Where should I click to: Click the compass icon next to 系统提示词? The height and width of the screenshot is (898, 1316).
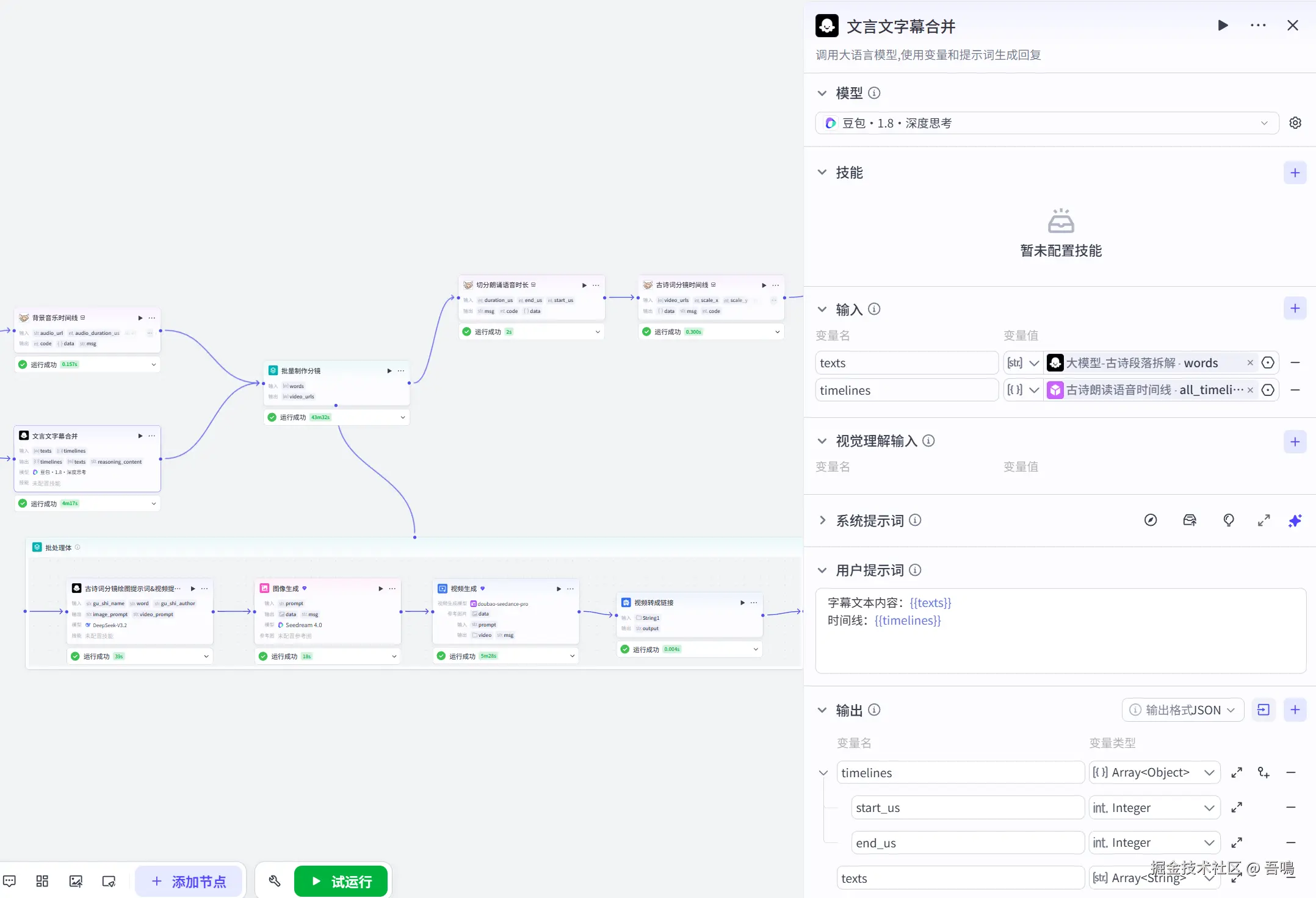(x=1151, y=520)
